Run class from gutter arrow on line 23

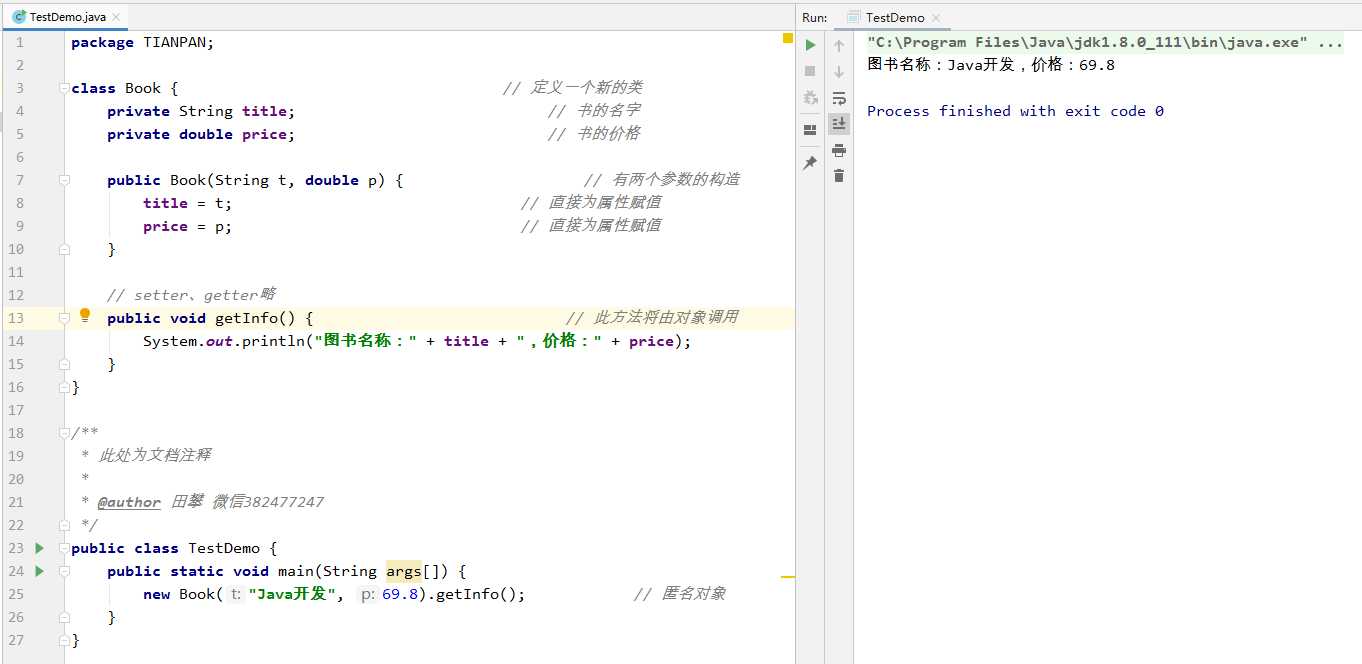coord(39,548)
